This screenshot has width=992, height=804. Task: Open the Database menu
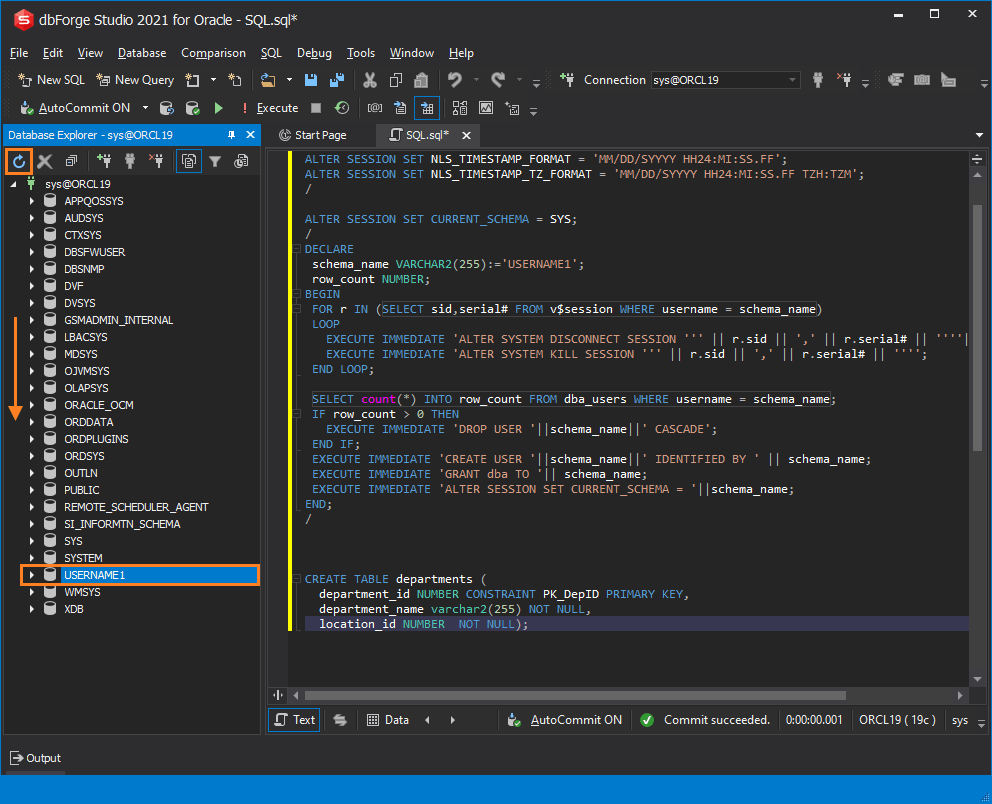point(142,53)
